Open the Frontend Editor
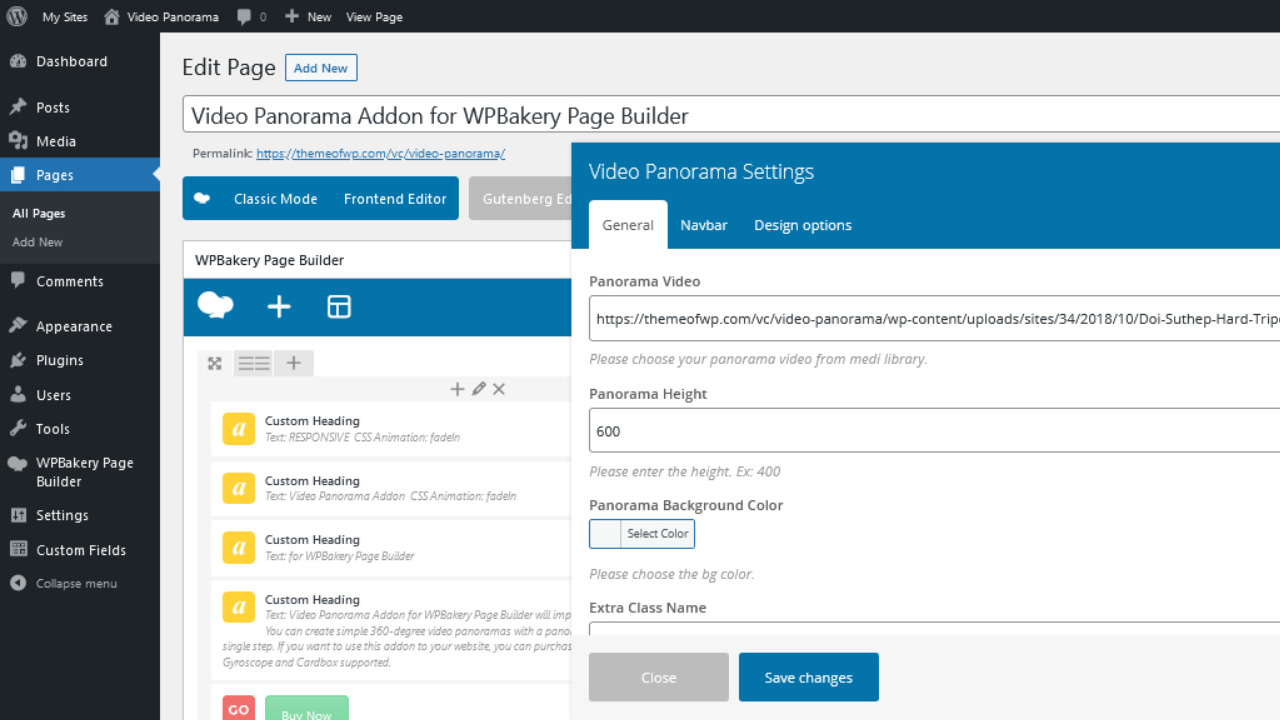 click(x=395, y=199)
